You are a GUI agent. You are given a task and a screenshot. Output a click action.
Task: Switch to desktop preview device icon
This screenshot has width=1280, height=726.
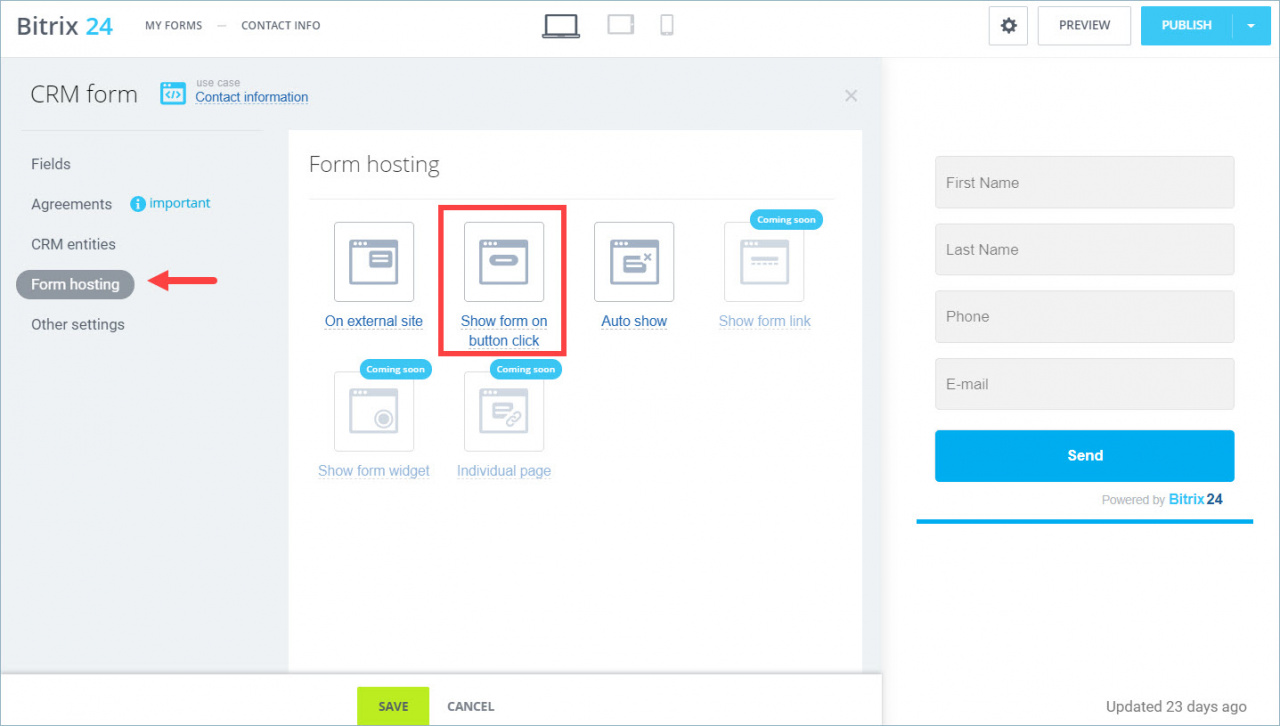561,25
